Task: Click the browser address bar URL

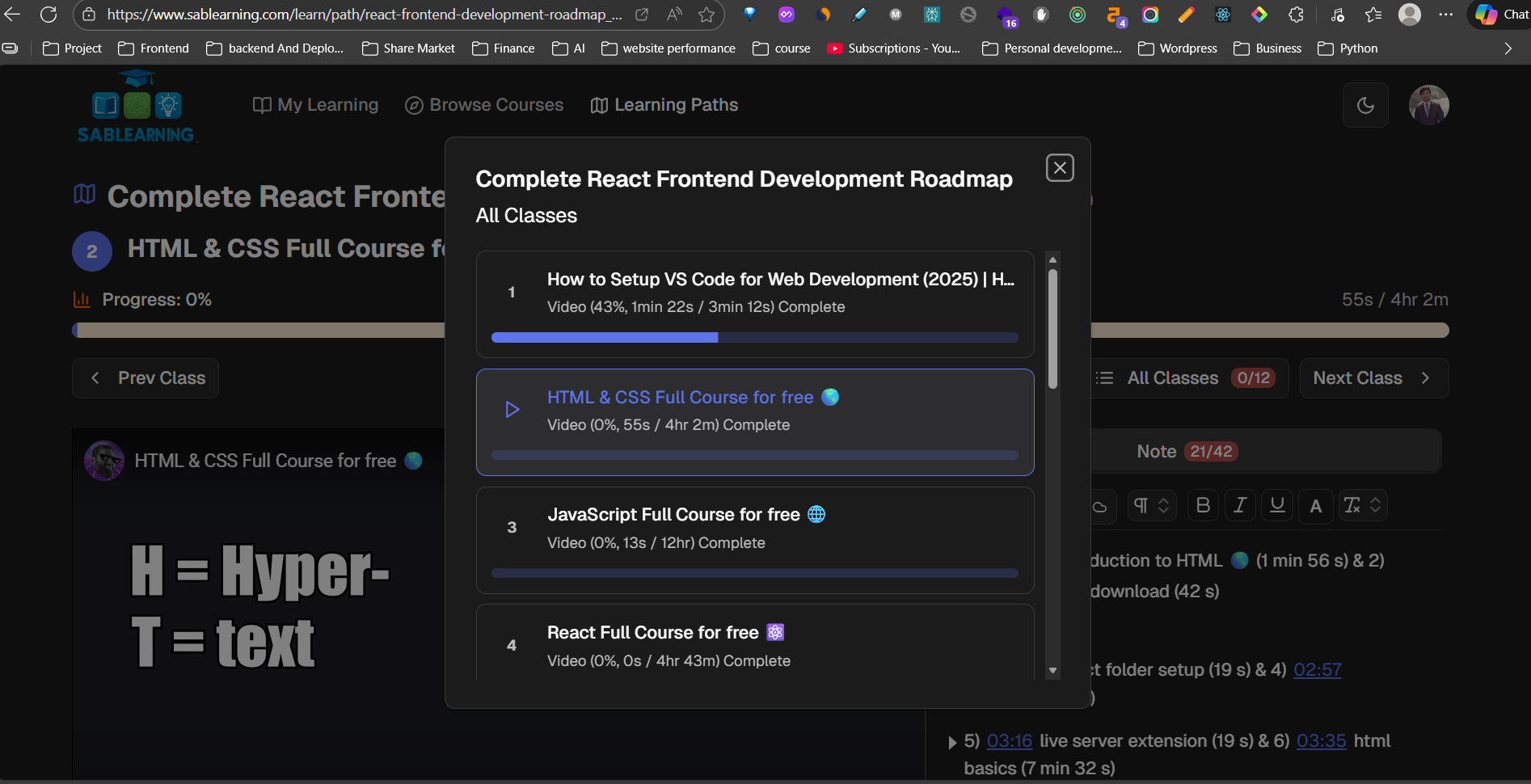Action: click(x=364, y=15)
